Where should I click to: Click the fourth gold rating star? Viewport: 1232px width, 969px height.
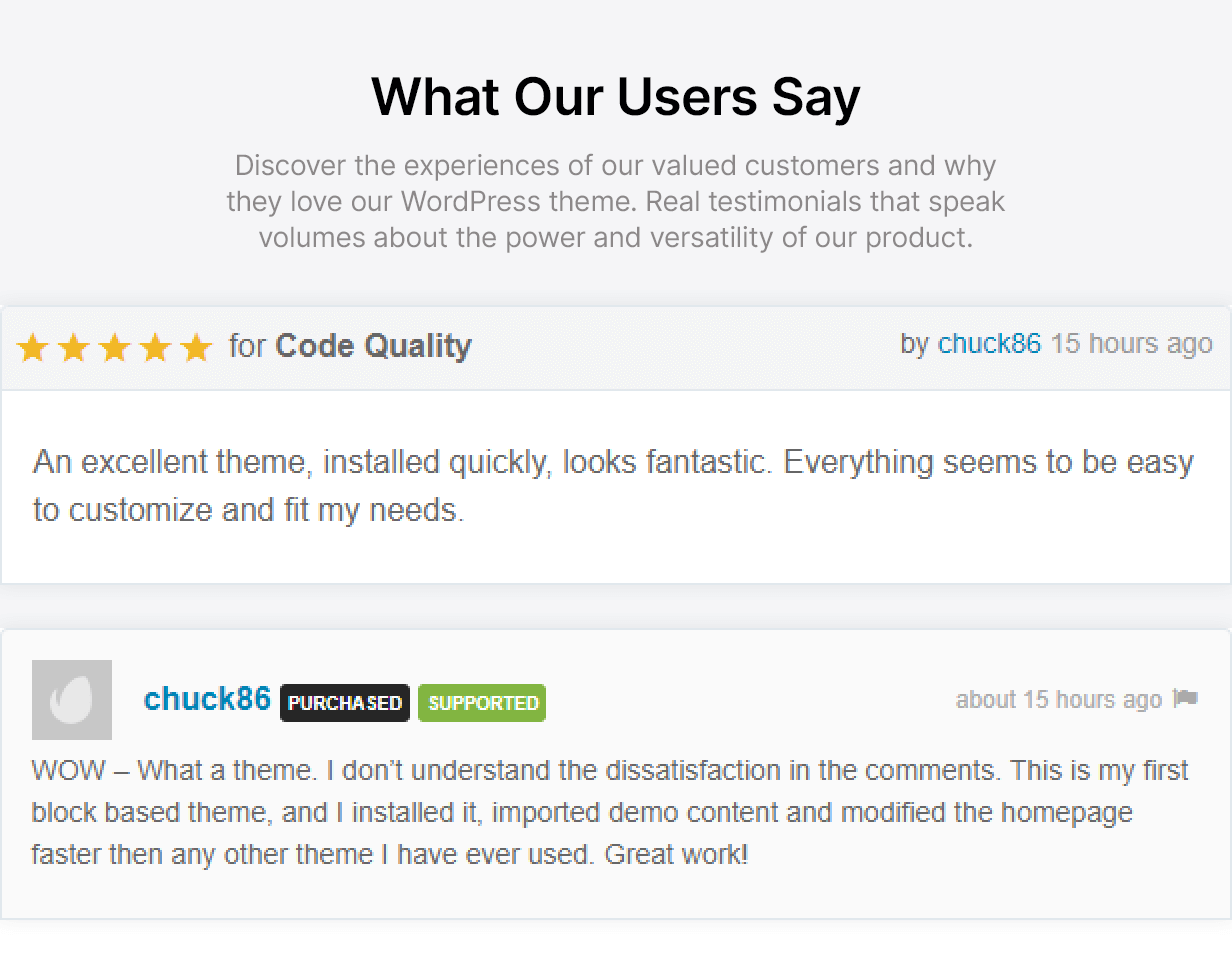156,348
